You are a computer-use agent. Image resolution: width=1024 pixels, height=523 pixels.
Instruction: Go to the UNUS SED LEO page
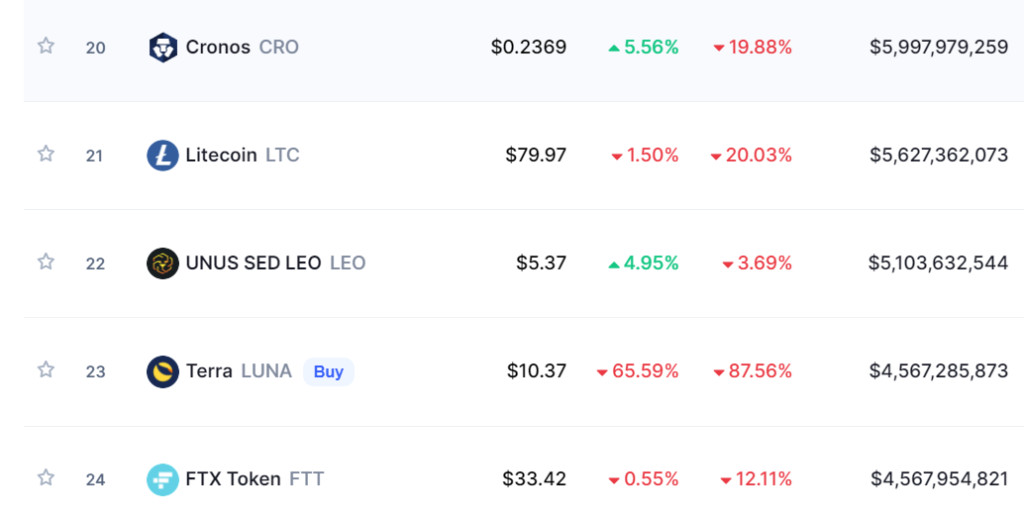(x=275, y=263)
